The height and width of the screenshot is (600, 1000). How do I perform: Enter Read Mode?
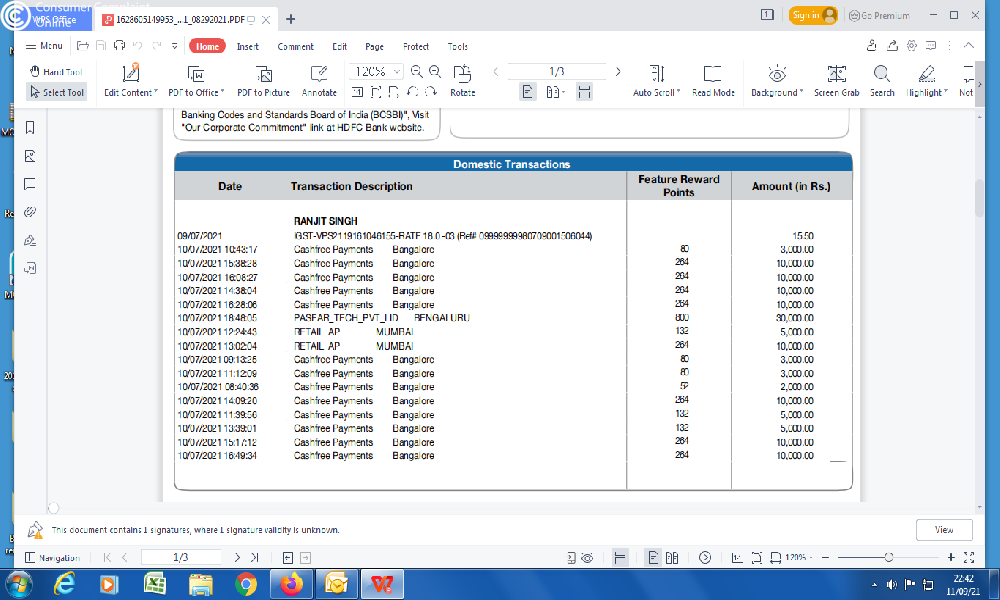coord(713,74)
